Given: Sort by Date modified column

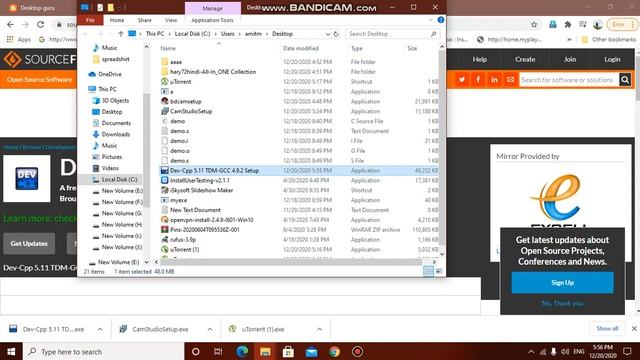Looking at the screenshot, I should coord(301,48).
